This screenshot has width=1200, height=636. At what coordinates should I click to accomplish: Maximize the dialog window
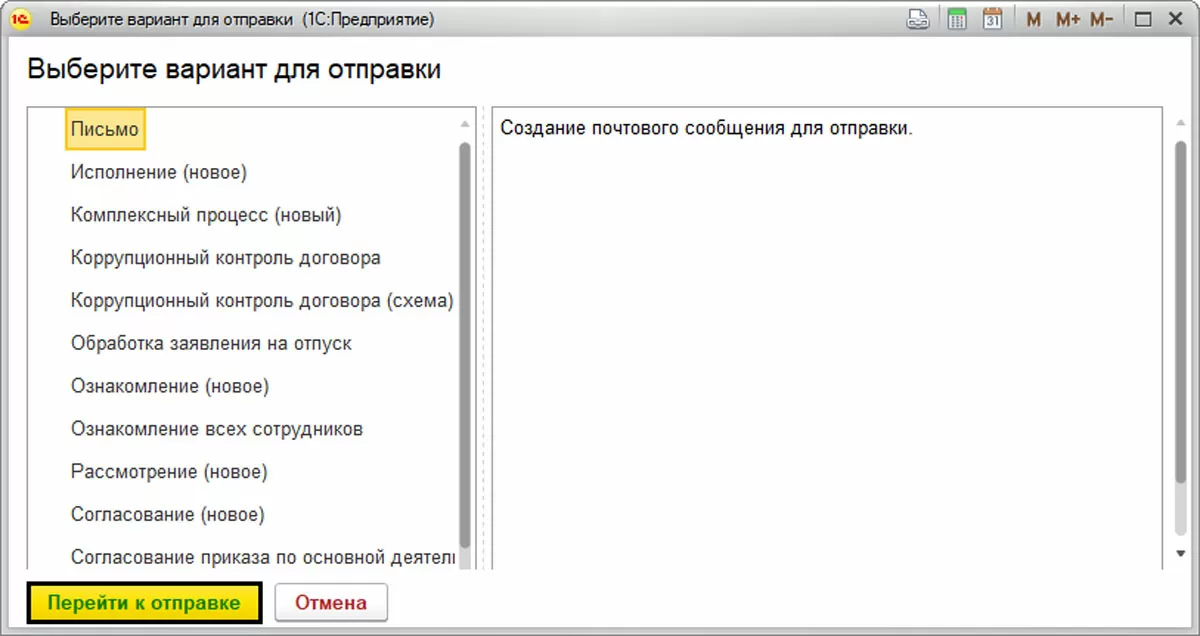1144,20
